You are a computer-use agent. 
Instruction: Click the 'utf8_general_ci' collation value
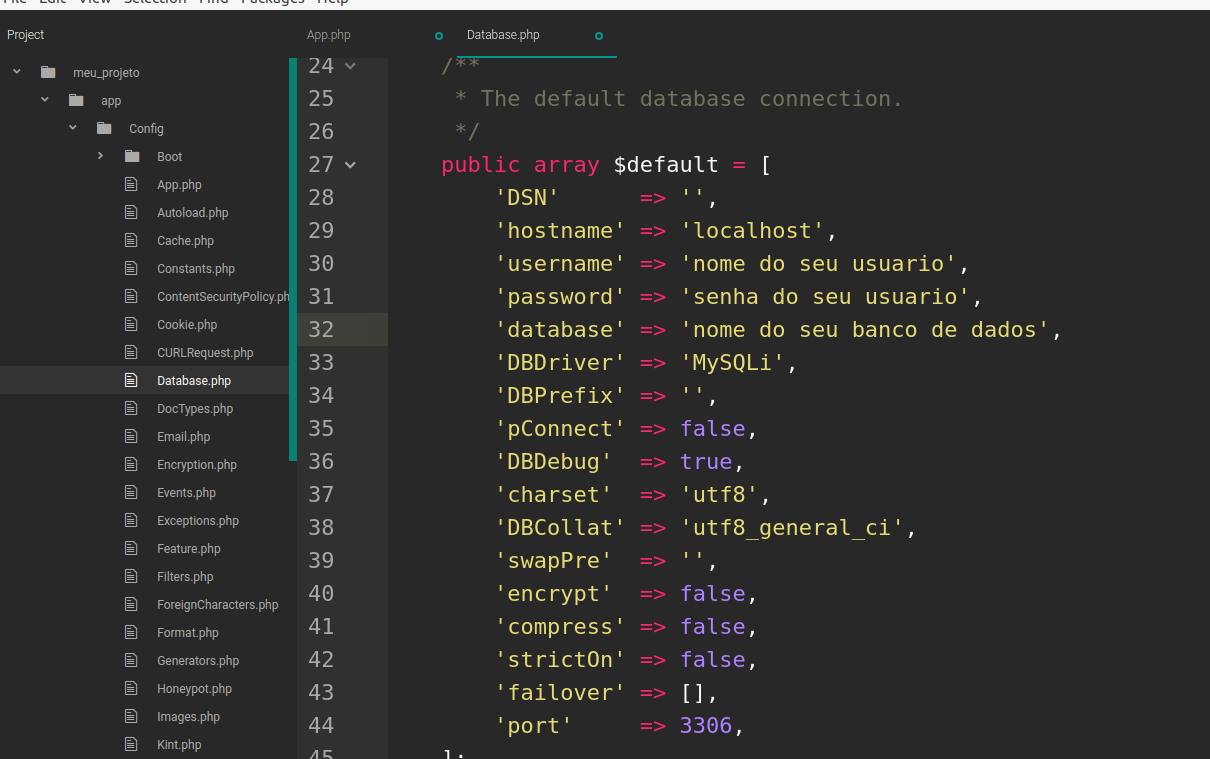[793, 527]
